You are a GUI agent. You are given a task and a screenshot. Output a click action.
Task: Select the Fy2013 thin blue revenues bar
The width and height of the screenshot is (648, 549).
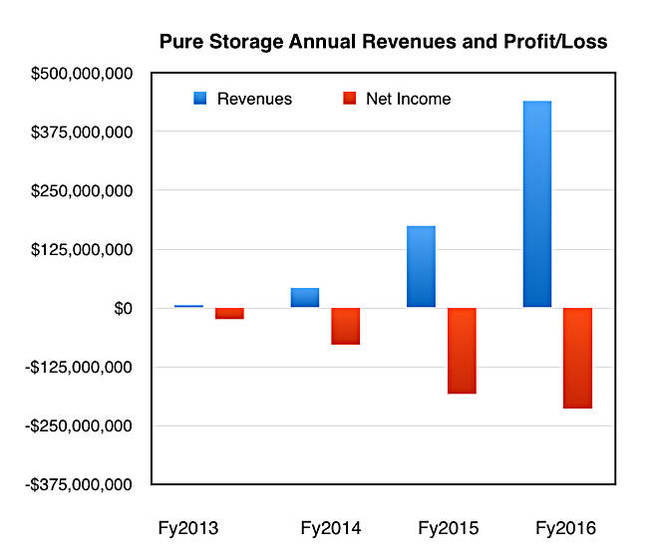click(189, 306)
